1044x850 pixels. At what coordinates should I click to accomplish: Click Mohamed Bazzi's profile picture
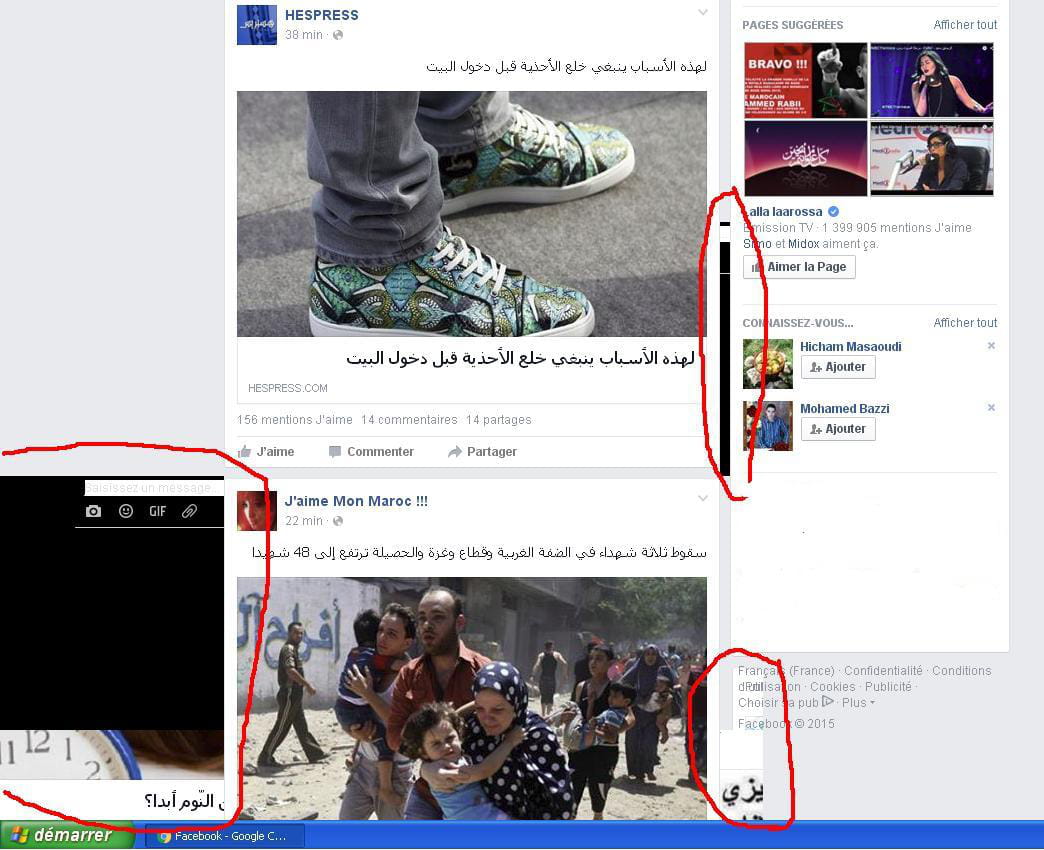(x=768, y=426)
